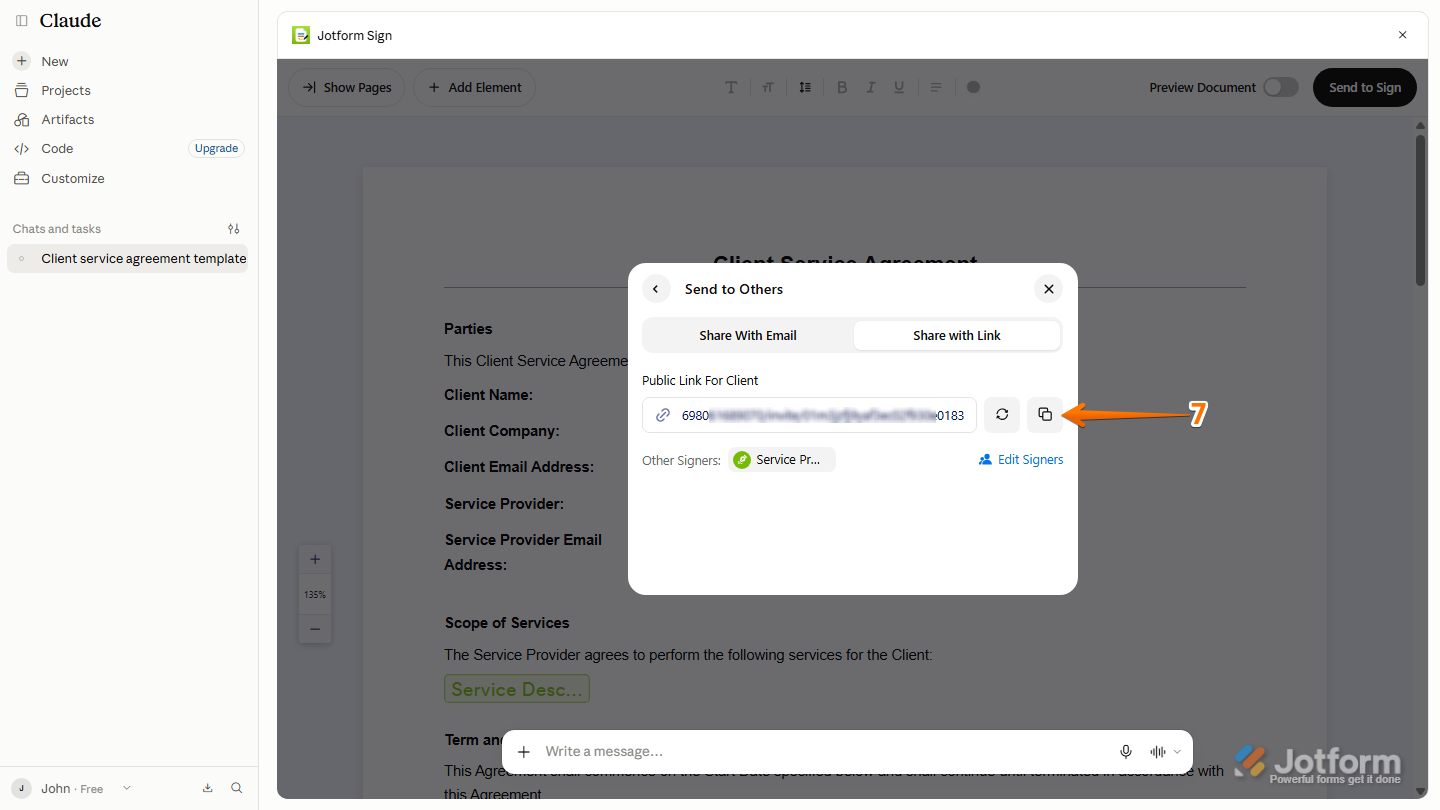Toggle underline formatting

[x=899, y=87]
